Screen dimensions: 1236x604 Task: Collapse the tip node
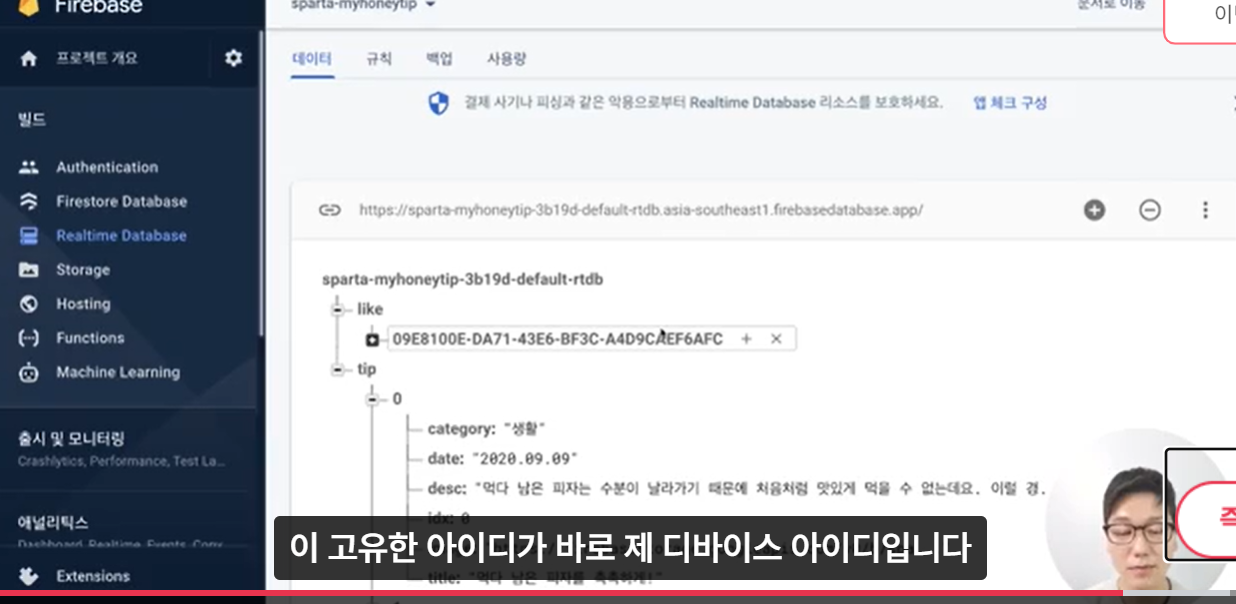click(x=339, y=369)
